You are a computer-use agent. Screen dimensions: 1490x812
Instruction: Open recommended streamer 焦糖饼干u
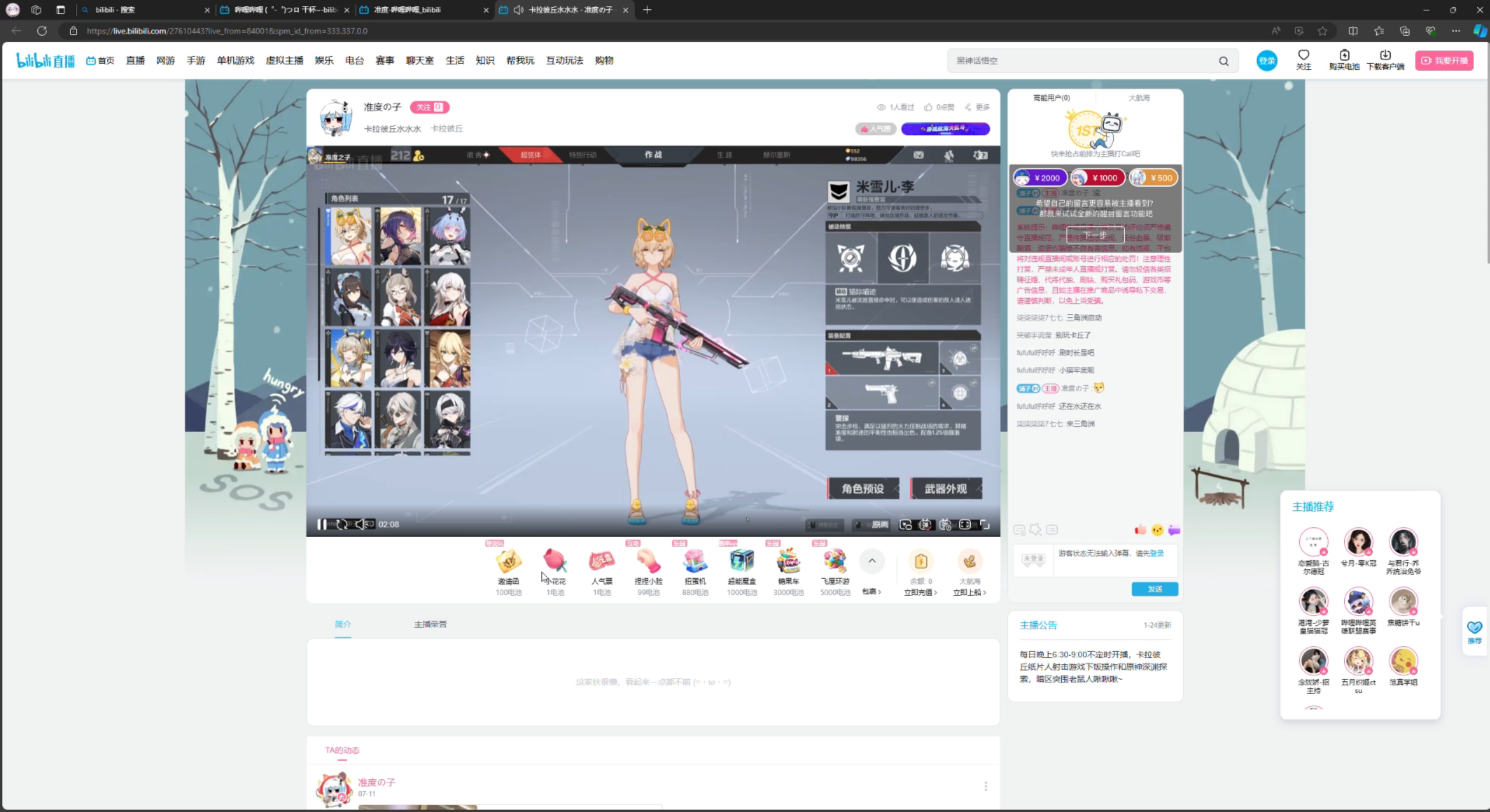click(1403, 607)
